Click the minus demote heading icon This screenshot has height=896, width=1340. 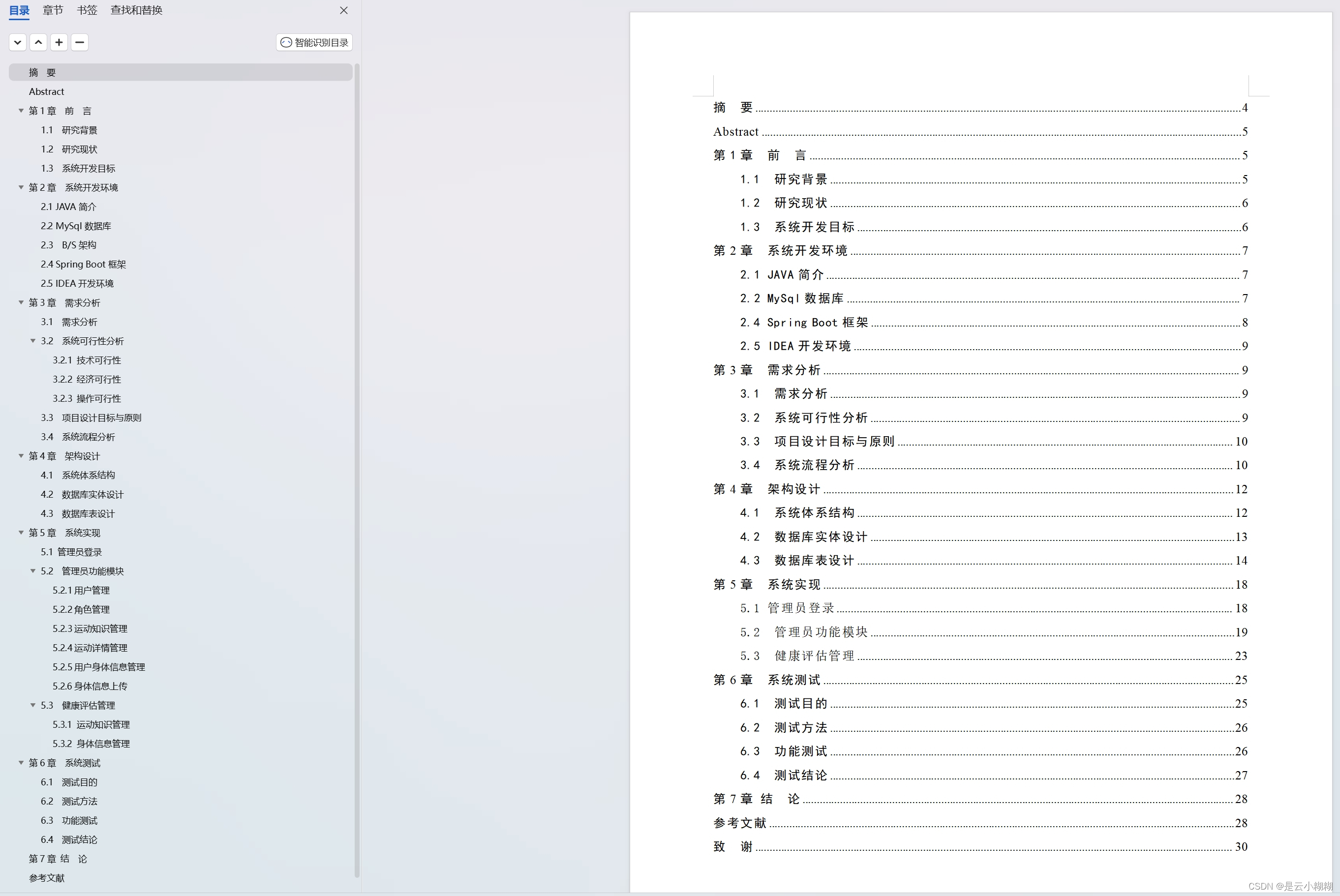pos(79,42)
